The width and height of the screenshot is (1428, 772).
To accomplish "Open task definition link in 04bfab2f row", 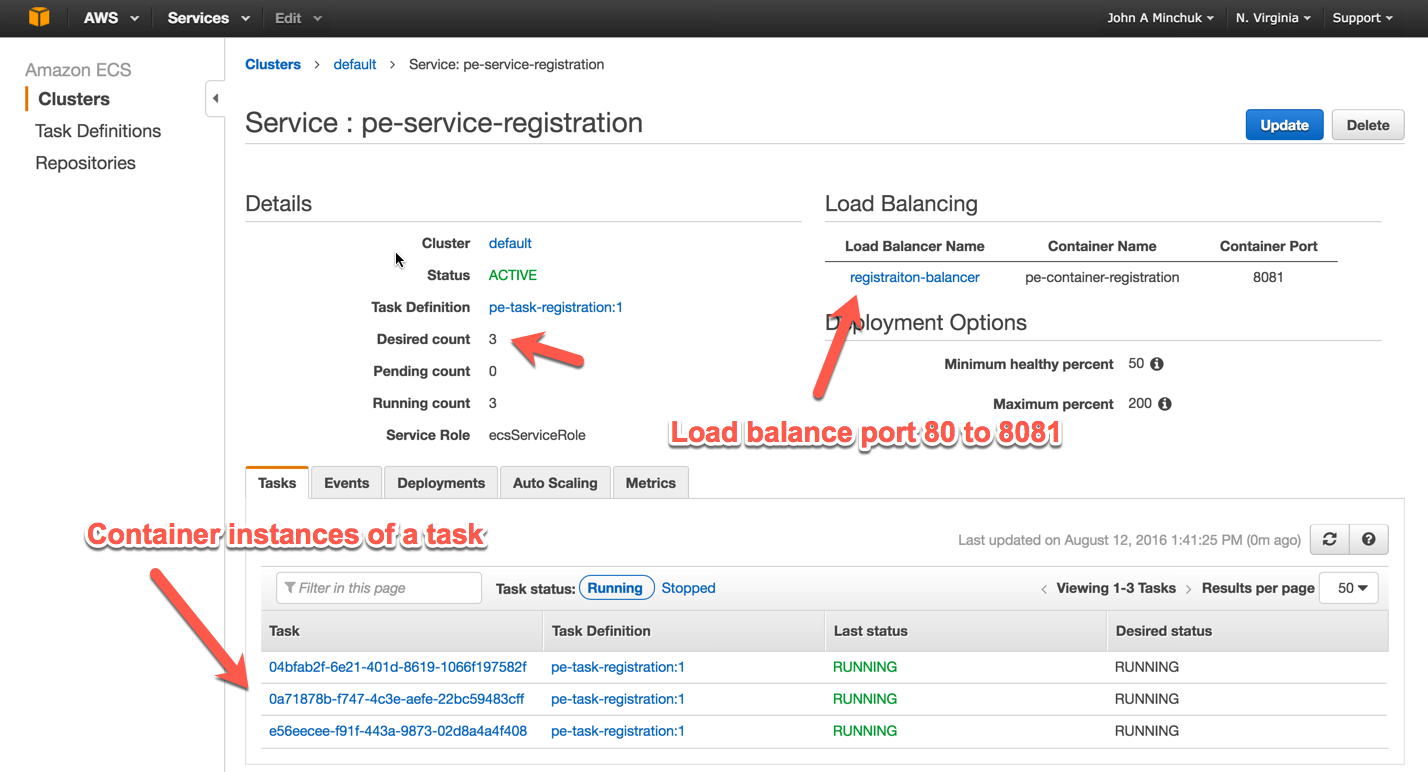I will point(618,667).
